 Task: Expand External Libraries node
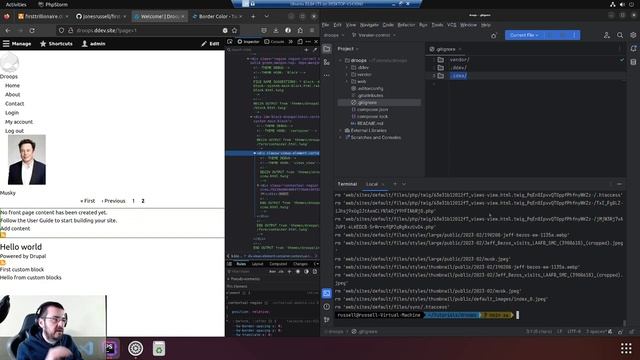tap(340, 130)
